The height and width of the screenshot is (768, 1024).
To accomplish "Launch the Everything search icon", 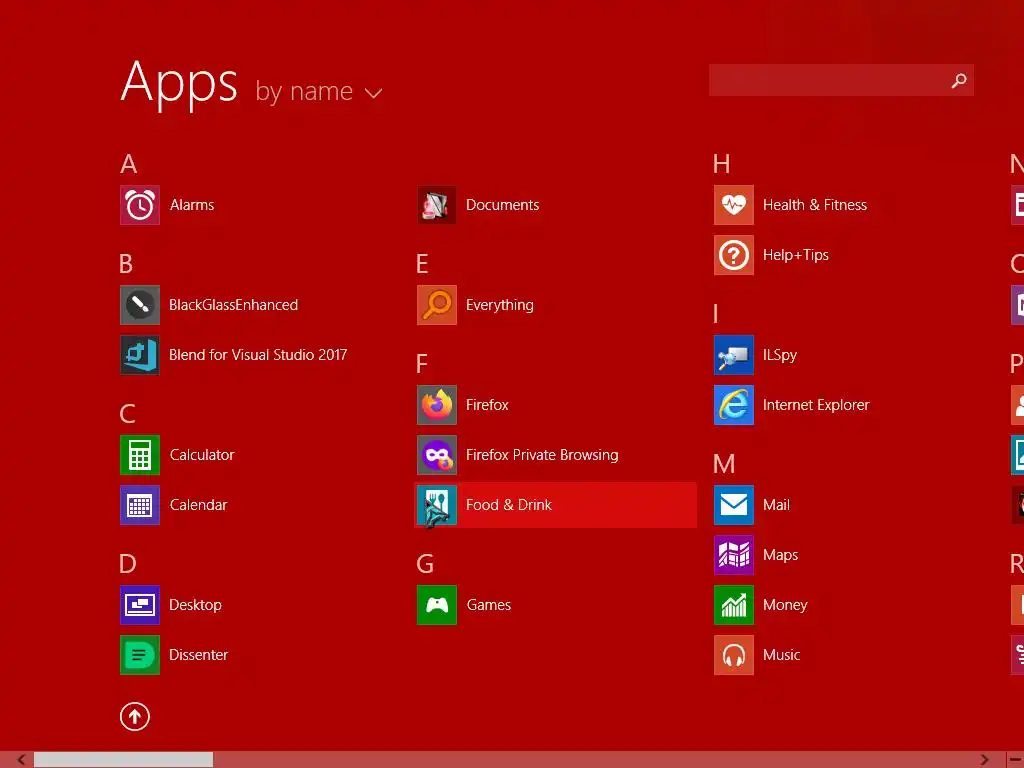I will 437,305.
